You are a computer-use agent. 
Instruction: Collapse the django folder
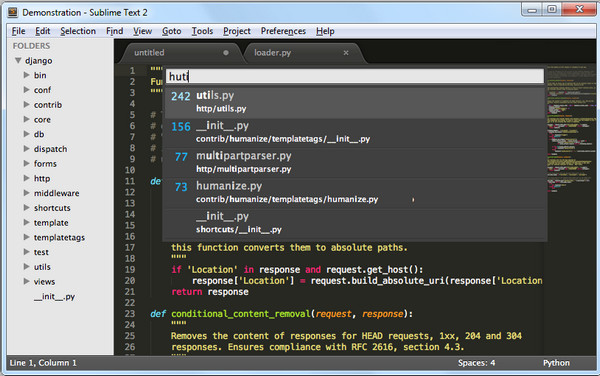tap(18, 60)
